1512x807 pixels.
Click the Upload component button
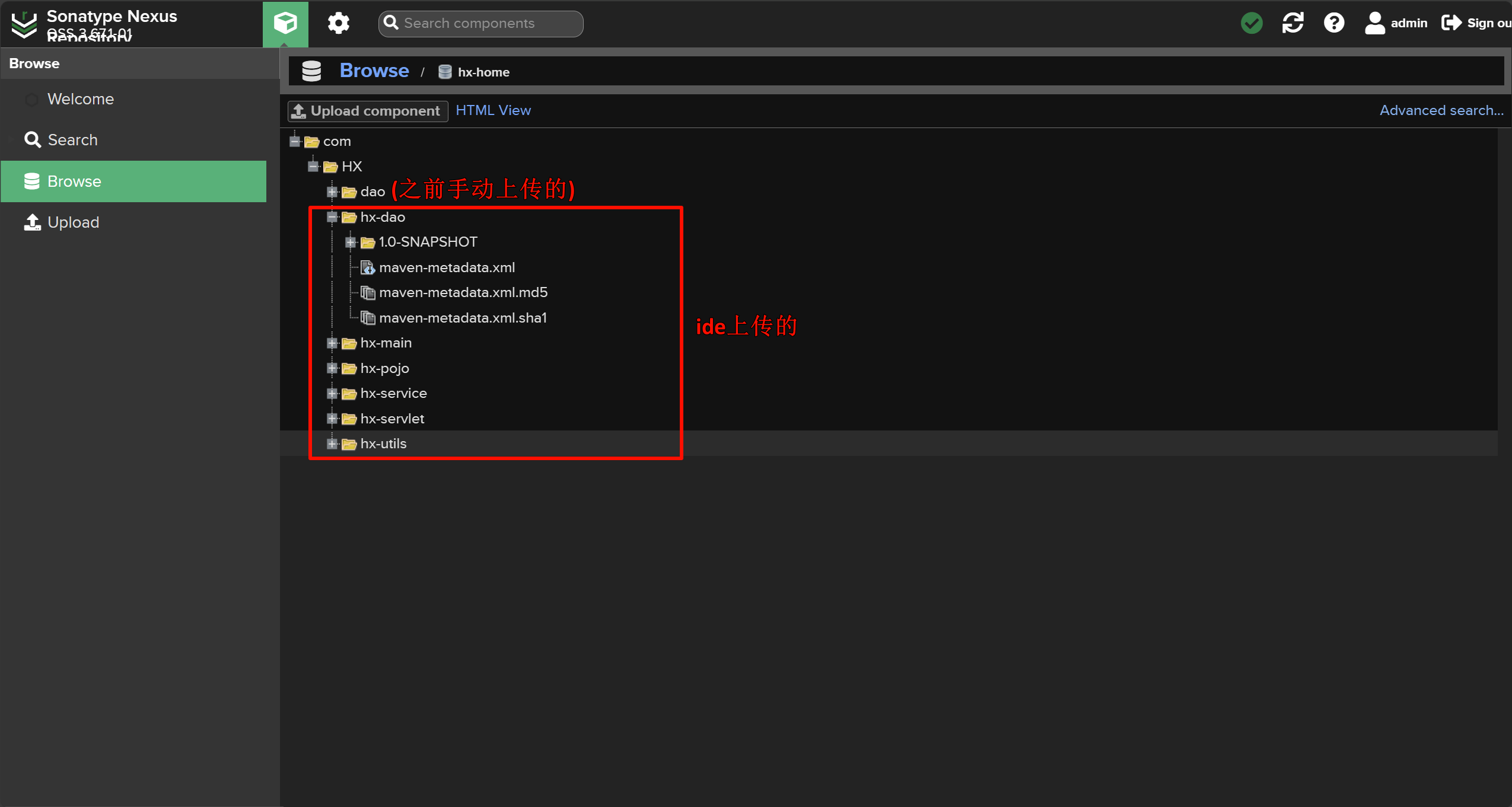(367, 111)
